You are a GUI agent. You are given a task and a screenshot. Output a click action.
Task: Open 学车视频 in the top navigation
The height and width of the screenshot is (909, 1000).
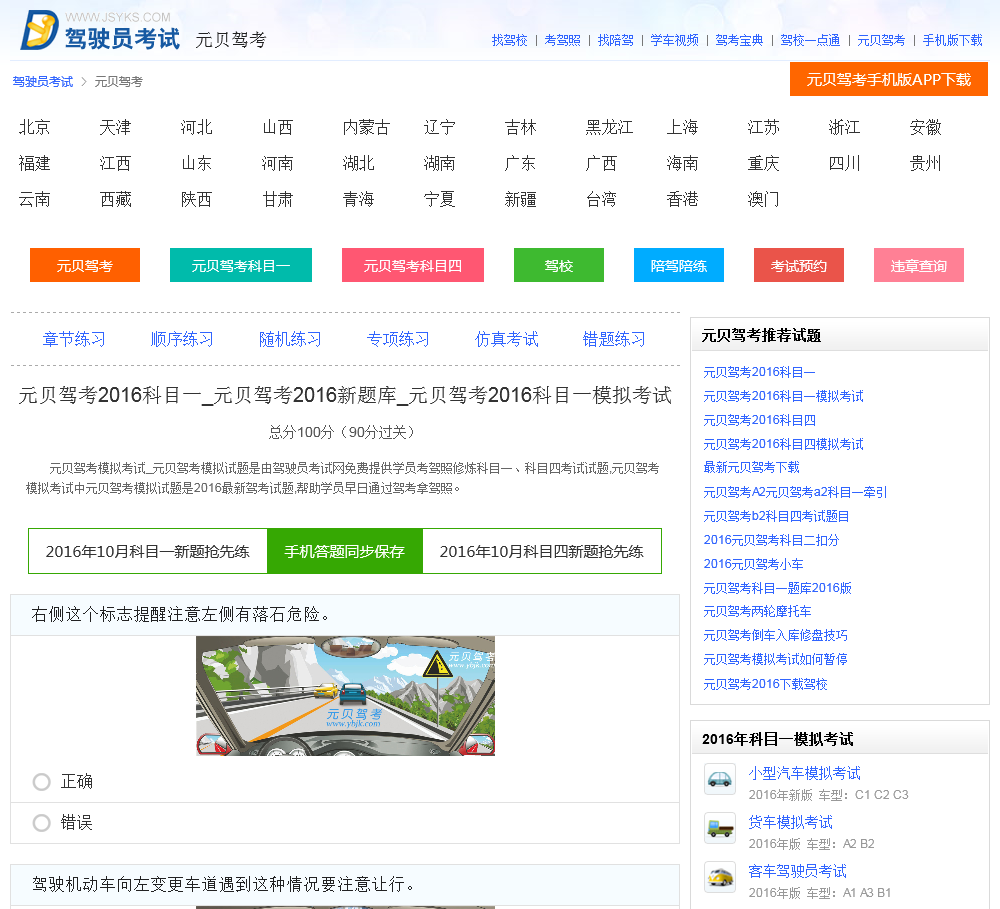(674, 40)
